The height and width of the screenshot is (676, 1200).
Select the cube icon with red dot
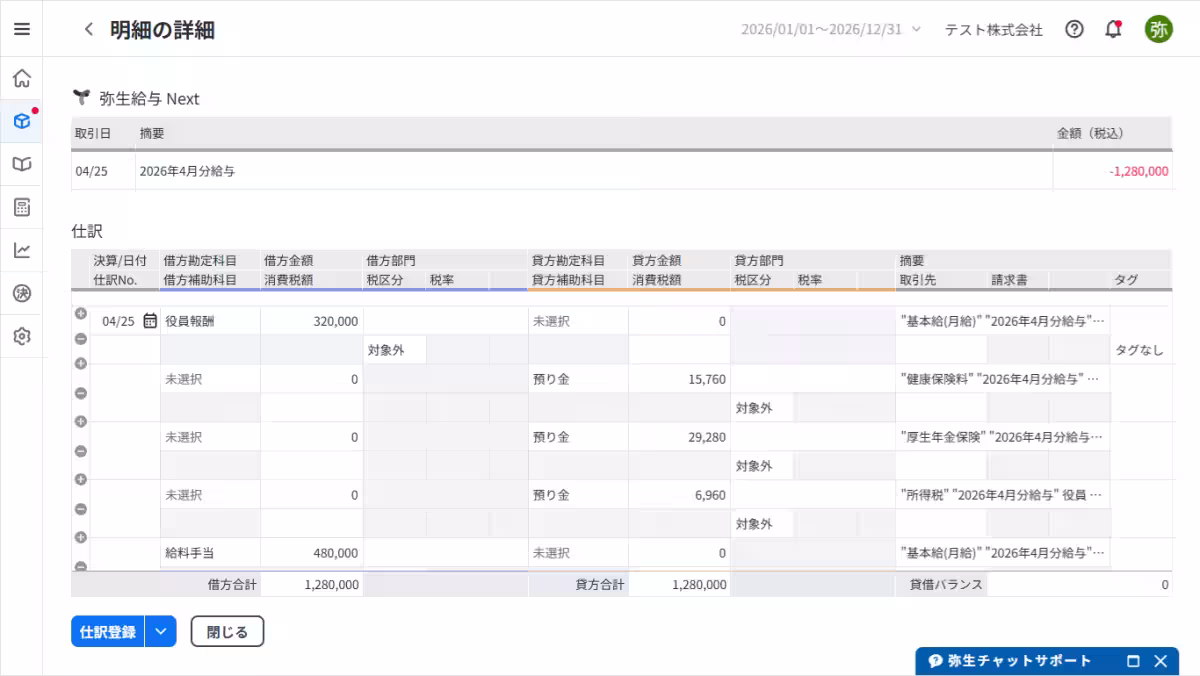coord(21,121)
